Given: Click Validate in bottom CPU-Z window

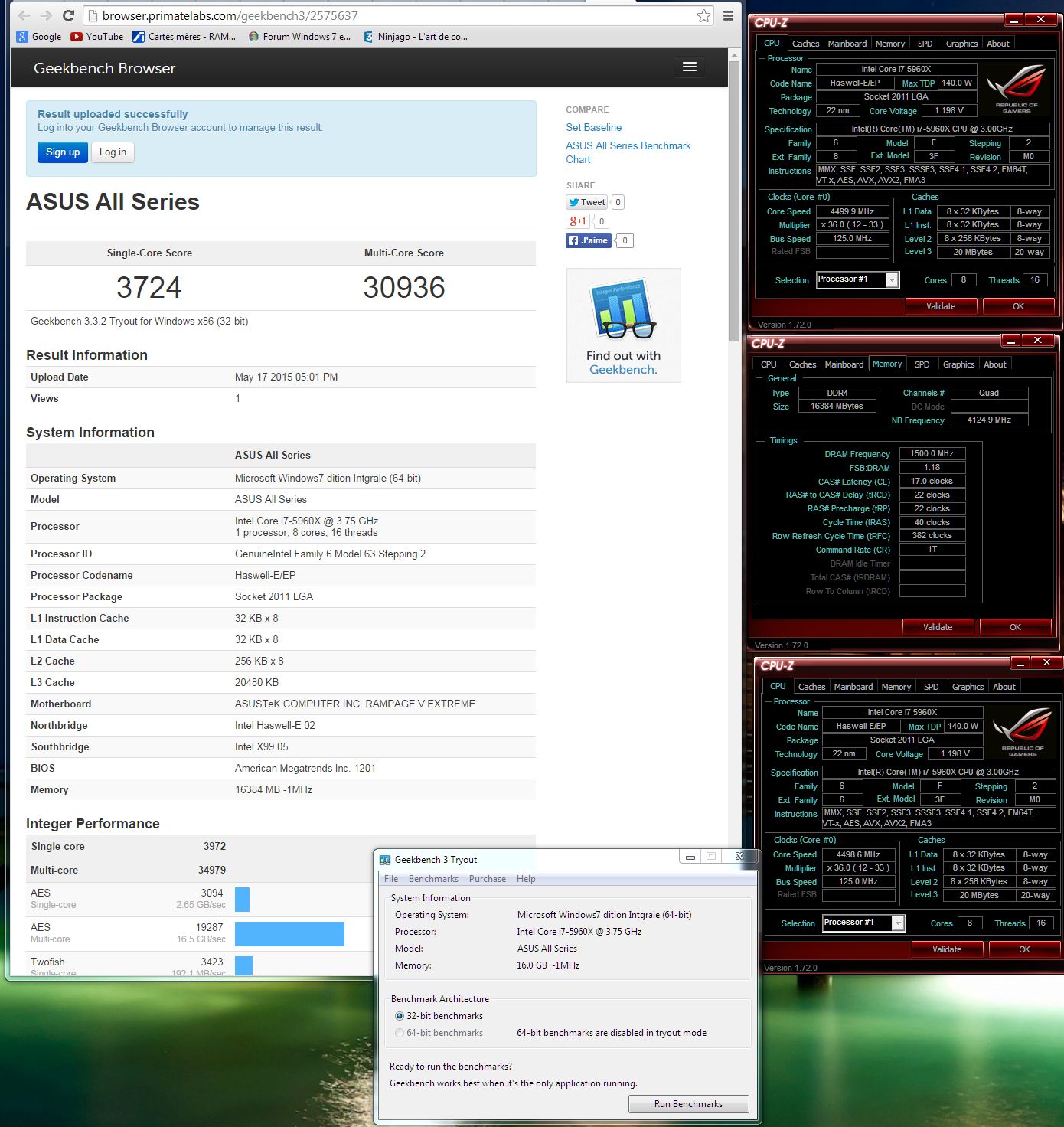Looking at the screenshot, I should pos(947,949).
